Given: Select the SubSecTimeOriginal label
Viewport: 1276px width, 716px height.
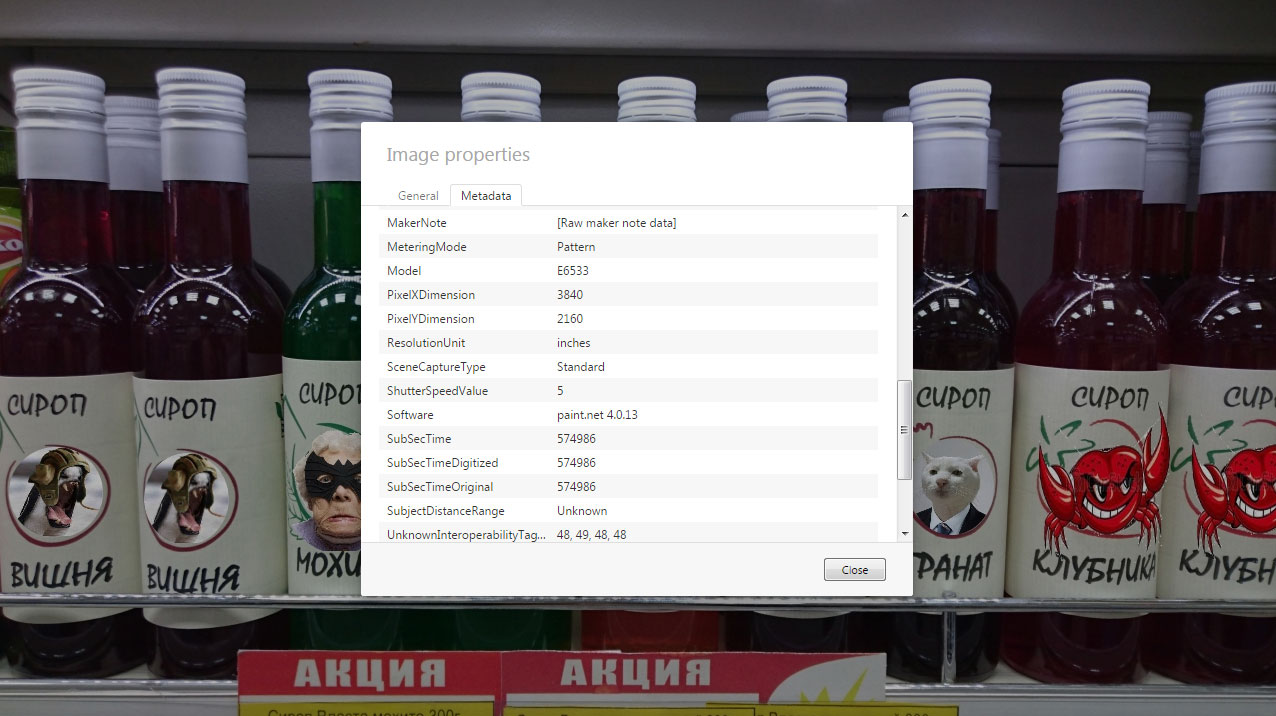Looking at the screenshot, I should 440,487.
